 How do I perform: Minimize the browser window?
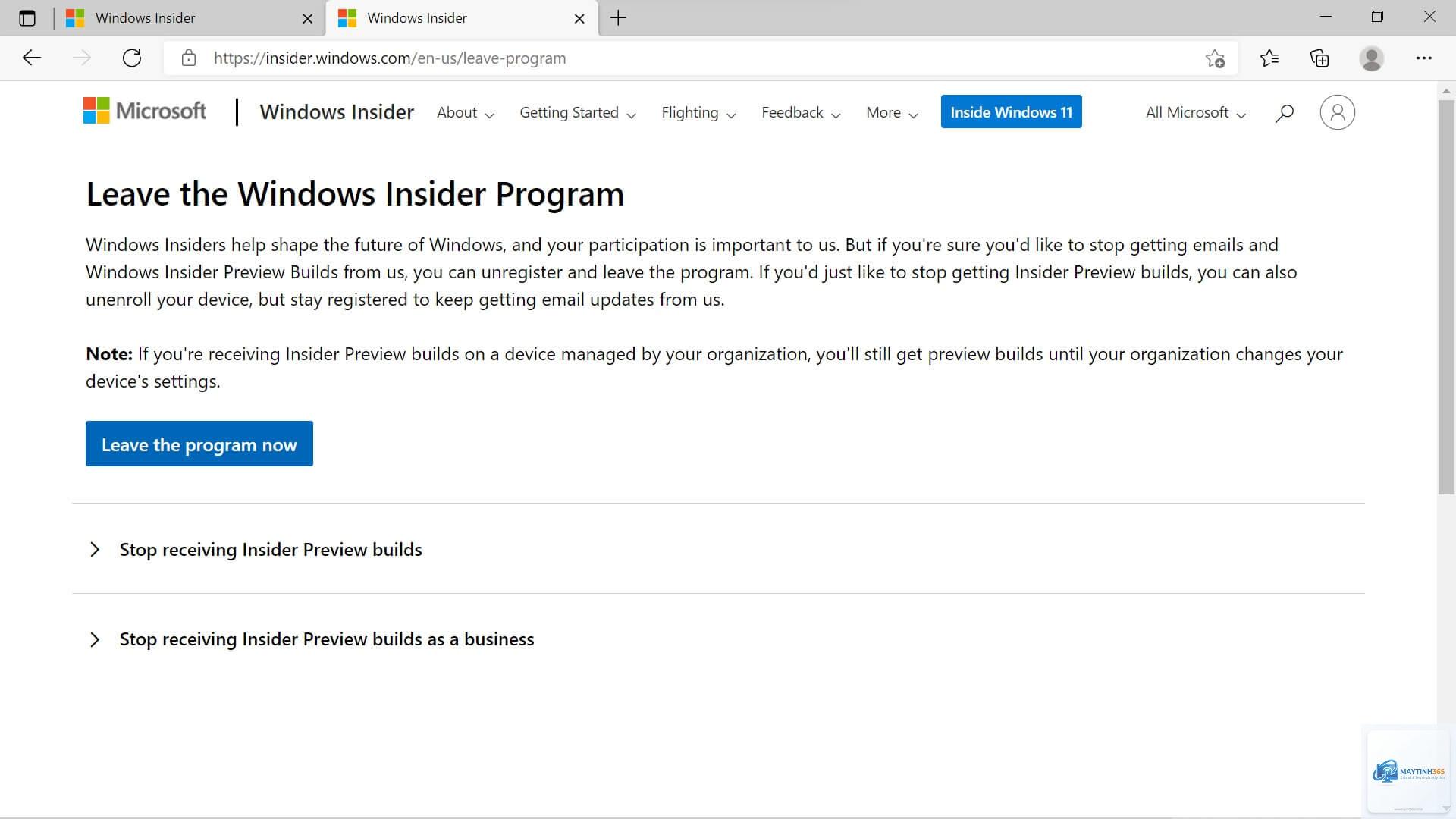(x=1326, y=17)
